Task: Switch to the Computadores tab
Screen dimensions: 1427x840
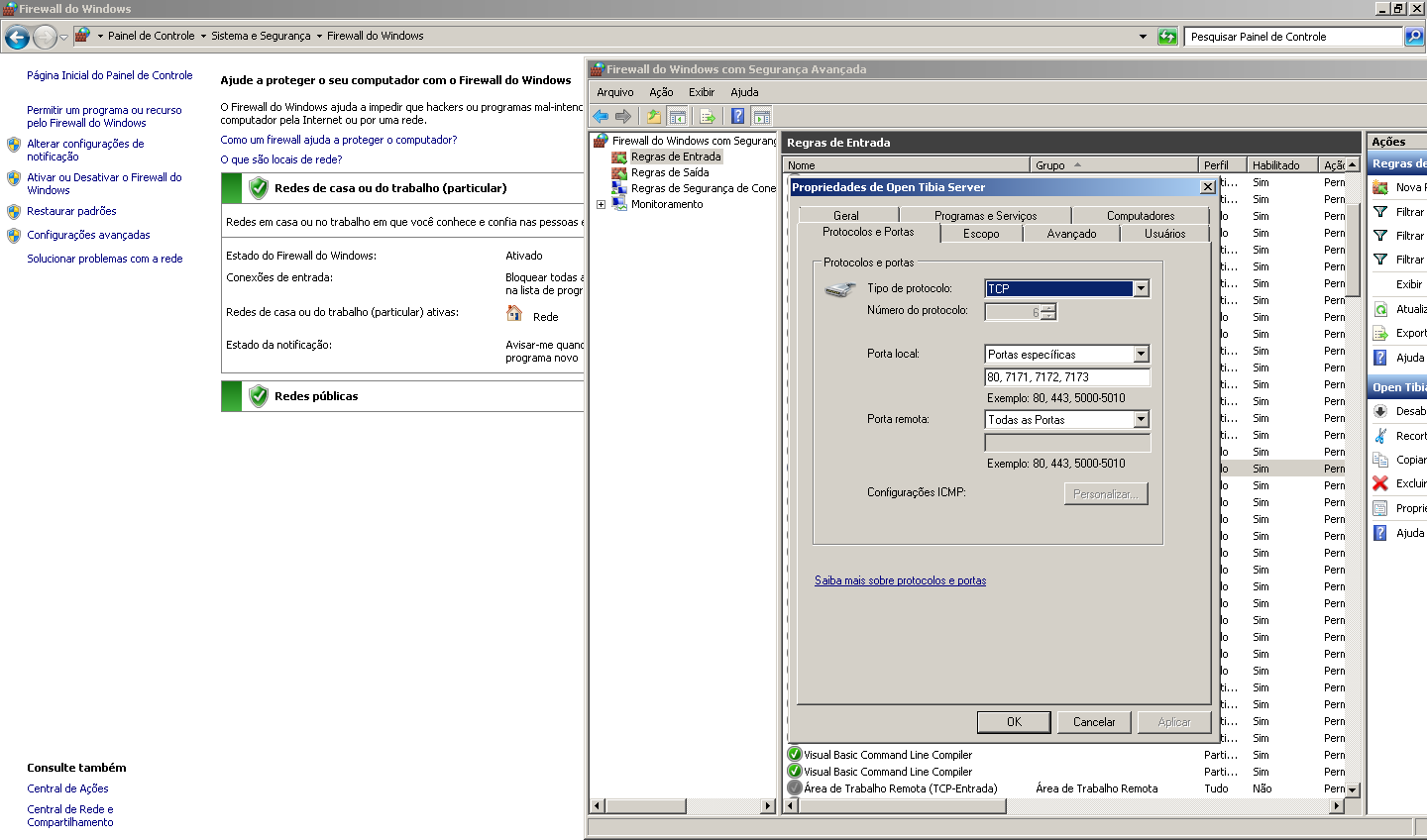Action: coord(1141,216)
